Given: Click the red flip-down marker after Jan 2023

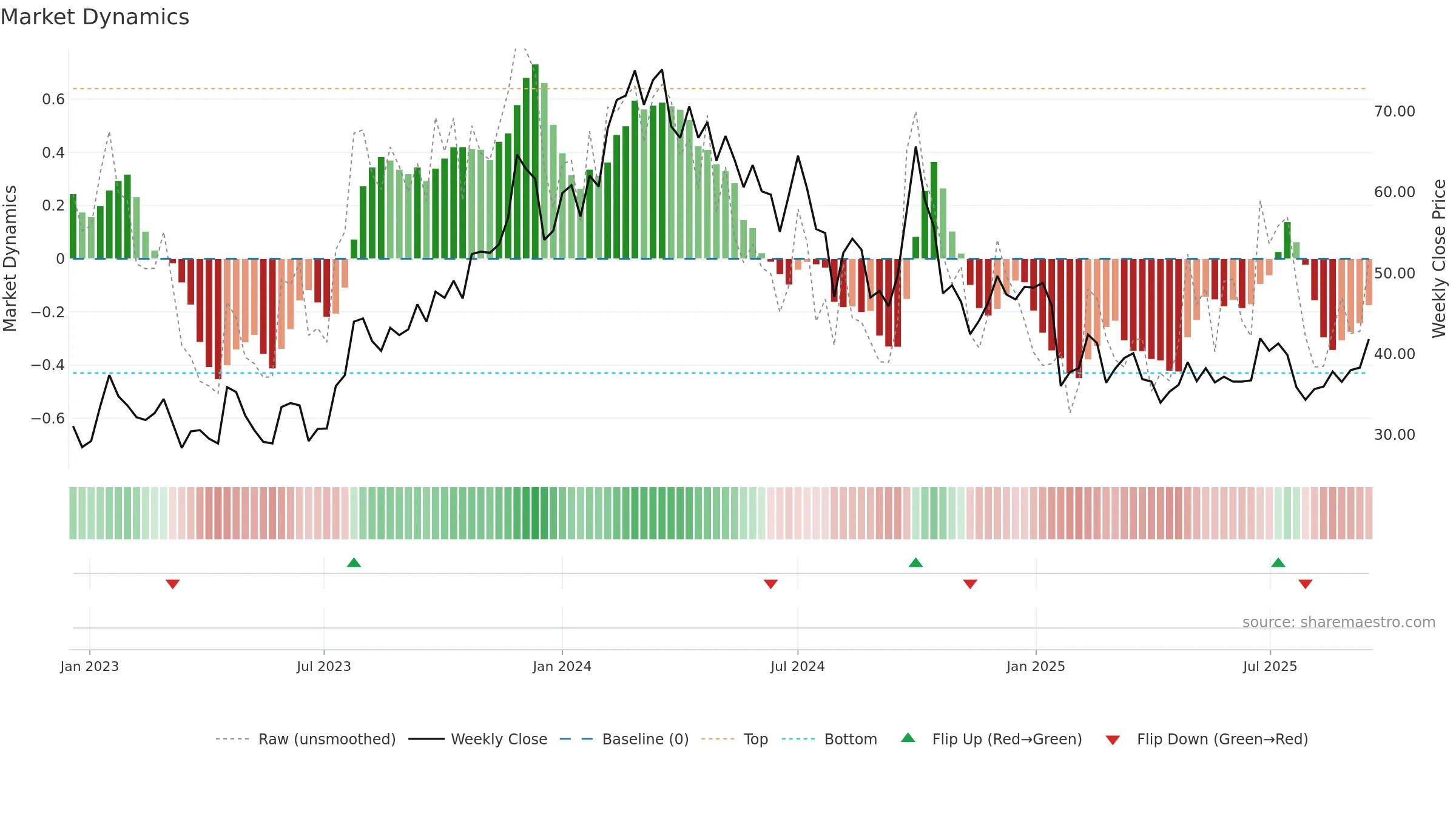Looking at the screenshot, I should 173,584.
